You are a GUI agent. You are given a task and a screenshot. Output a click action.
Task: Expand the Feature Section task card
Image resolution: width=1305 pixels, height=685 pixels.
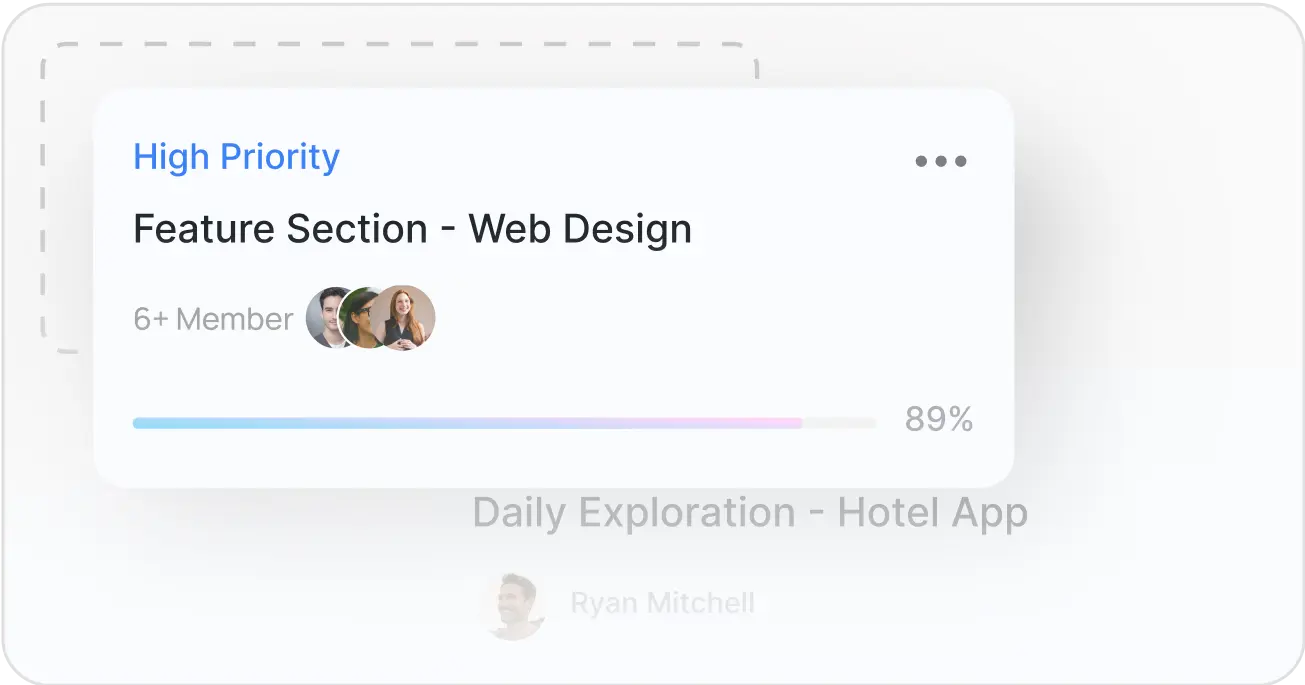click(x=555, y=285)
